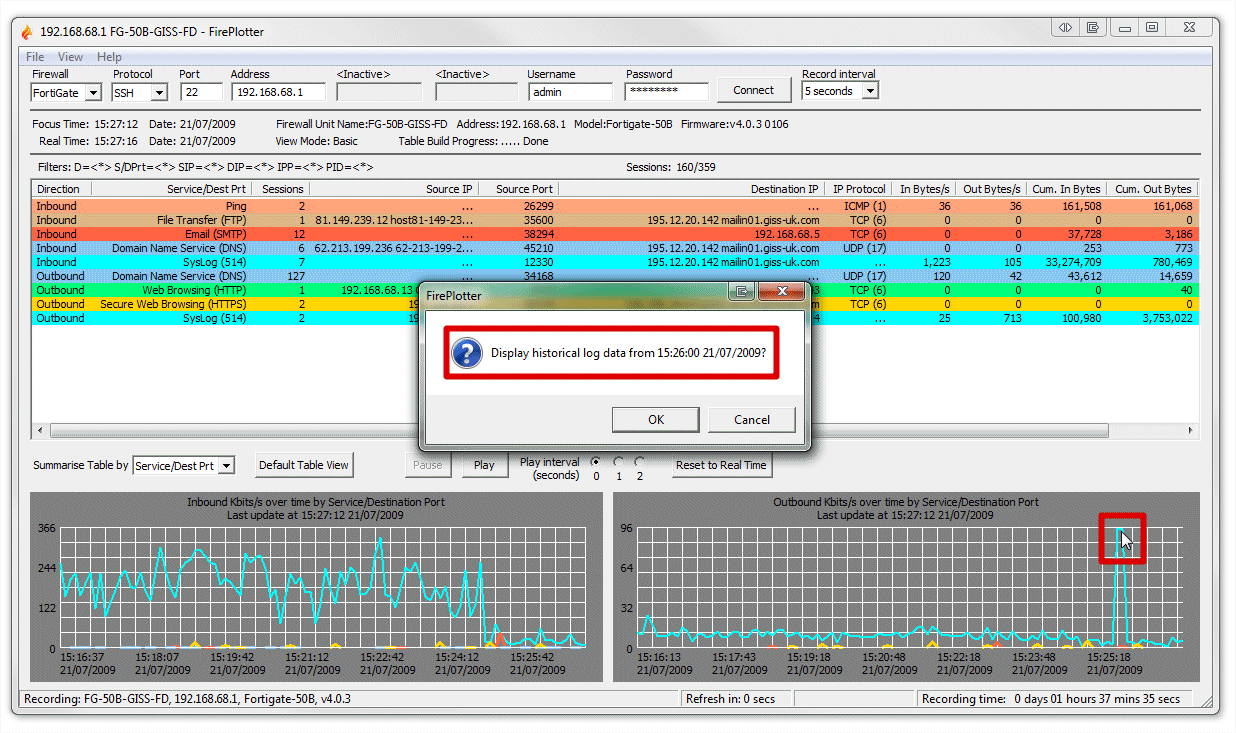Click the table's scrollbar right arrow

click(x=1190, y=431)
